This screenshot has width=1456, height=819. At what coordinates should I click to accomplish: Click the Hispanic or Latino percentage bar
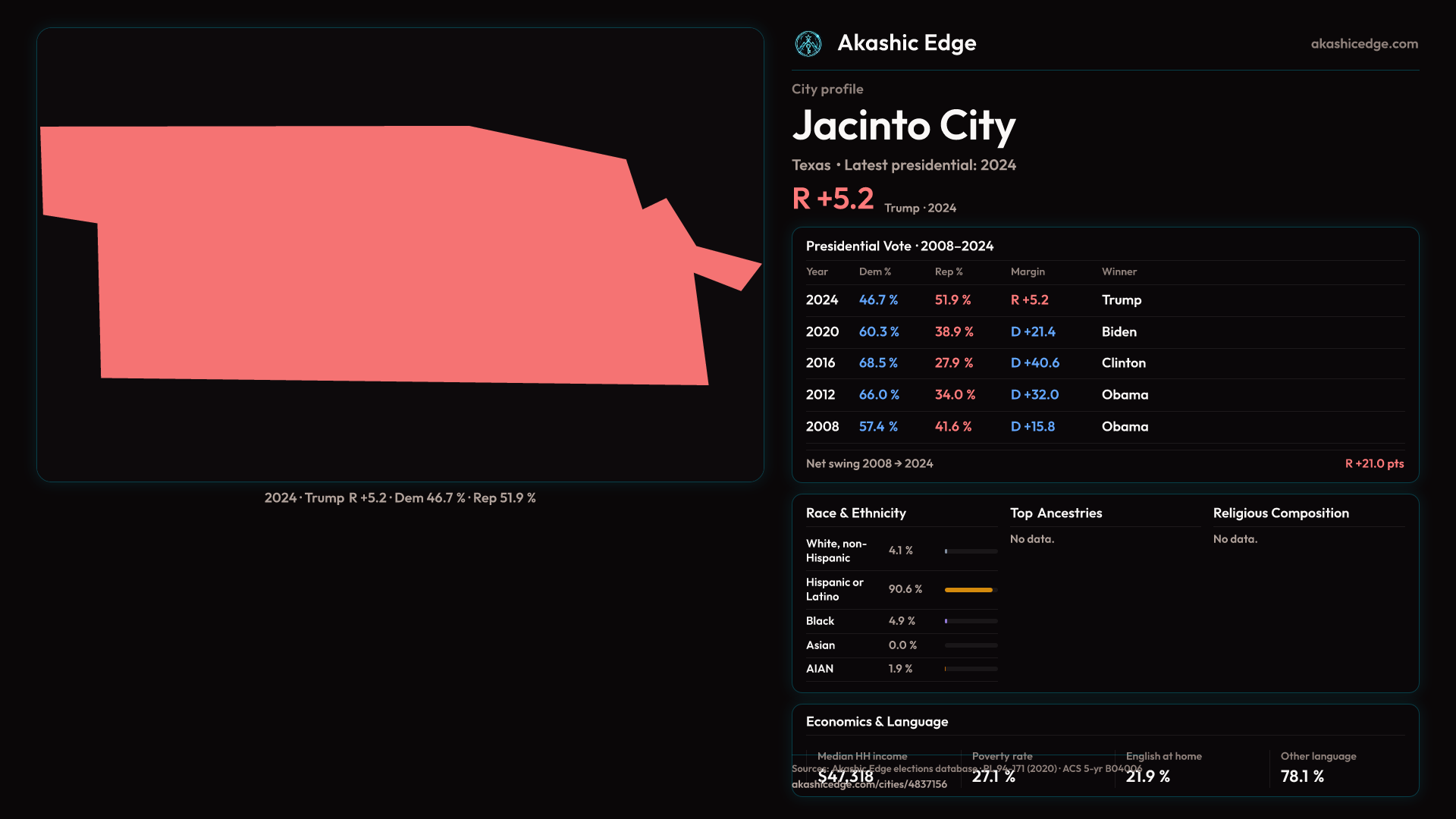(970, 590)
